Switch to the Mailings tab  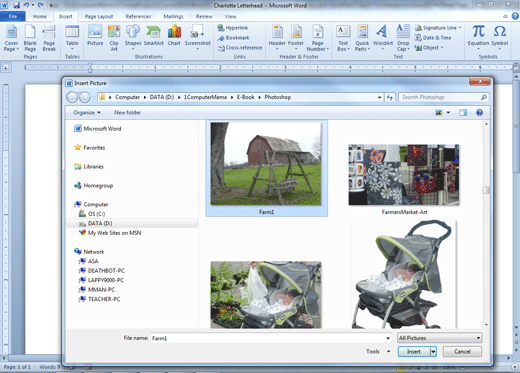pos(173,16)
